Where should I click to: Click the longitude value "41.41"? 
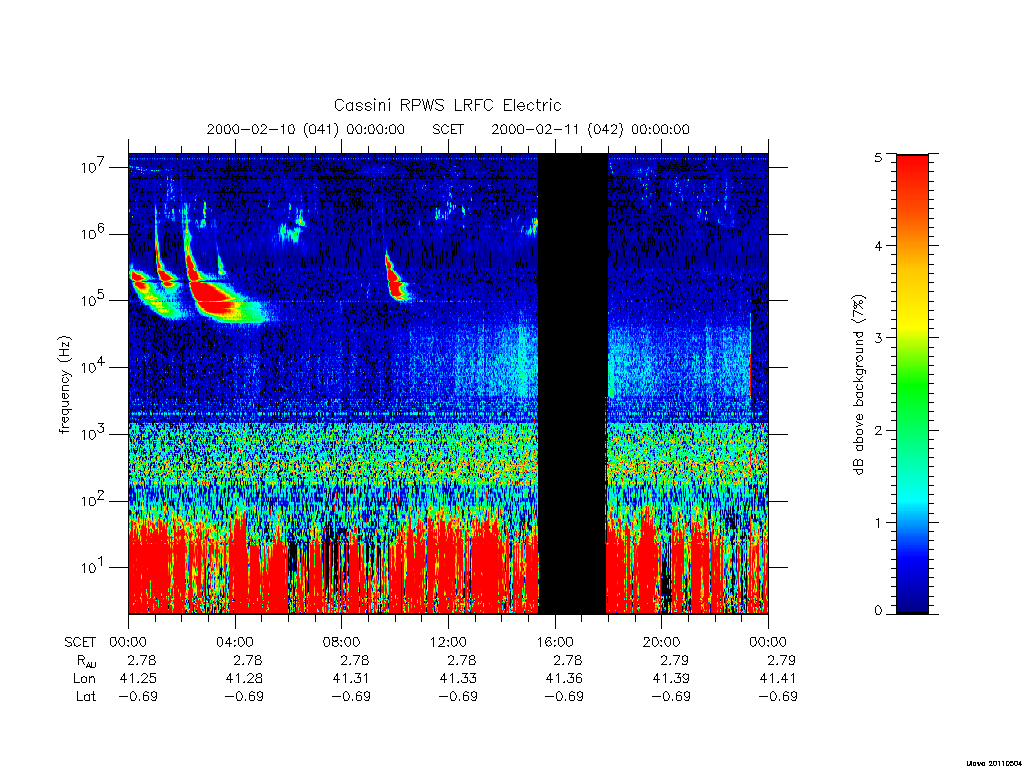pos(778,679)
